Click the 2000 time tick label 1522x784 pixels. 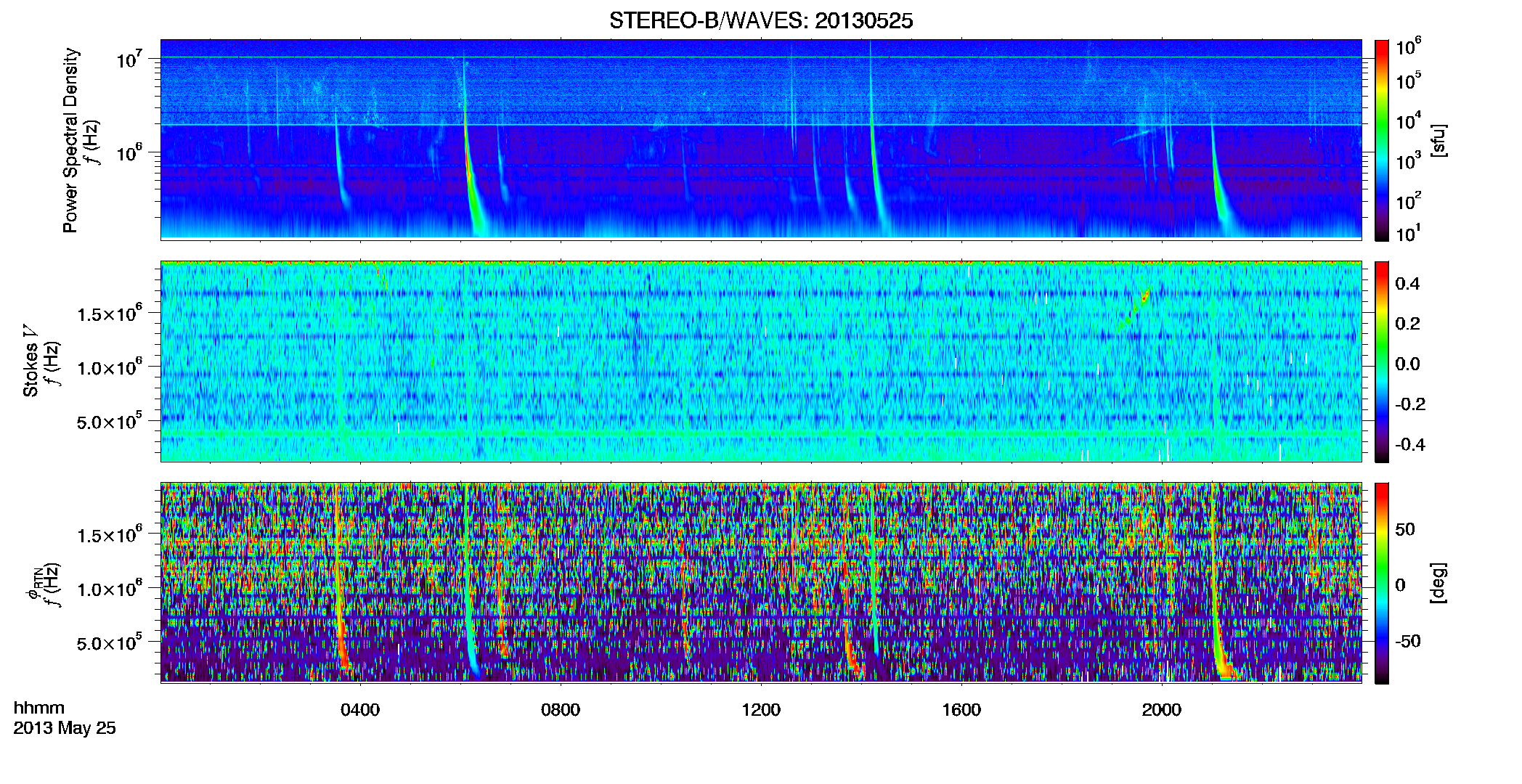pyautogui.click(x=1162, y=710)
